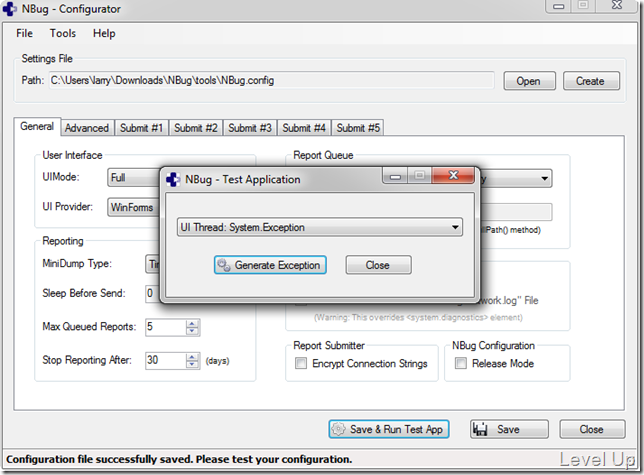Decrease Max Queued Reports with down arrow
This screenshot has width=644, height=475.
[x=192, y=331]
